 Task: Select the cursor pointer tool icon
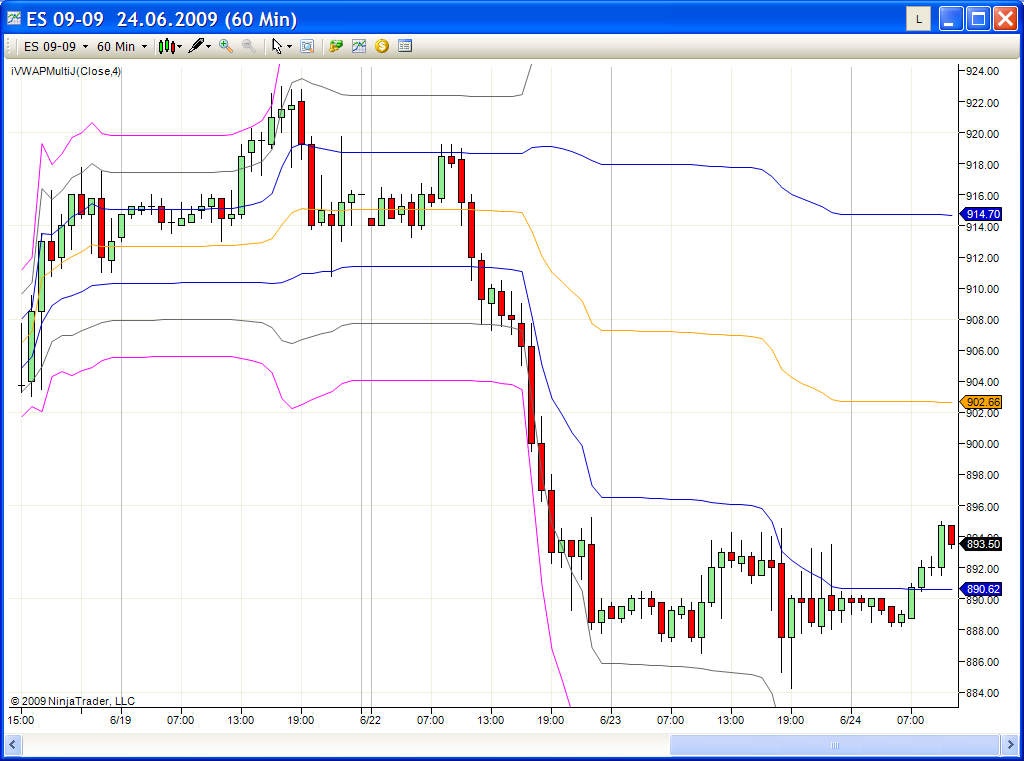click(x=277, y=46)
